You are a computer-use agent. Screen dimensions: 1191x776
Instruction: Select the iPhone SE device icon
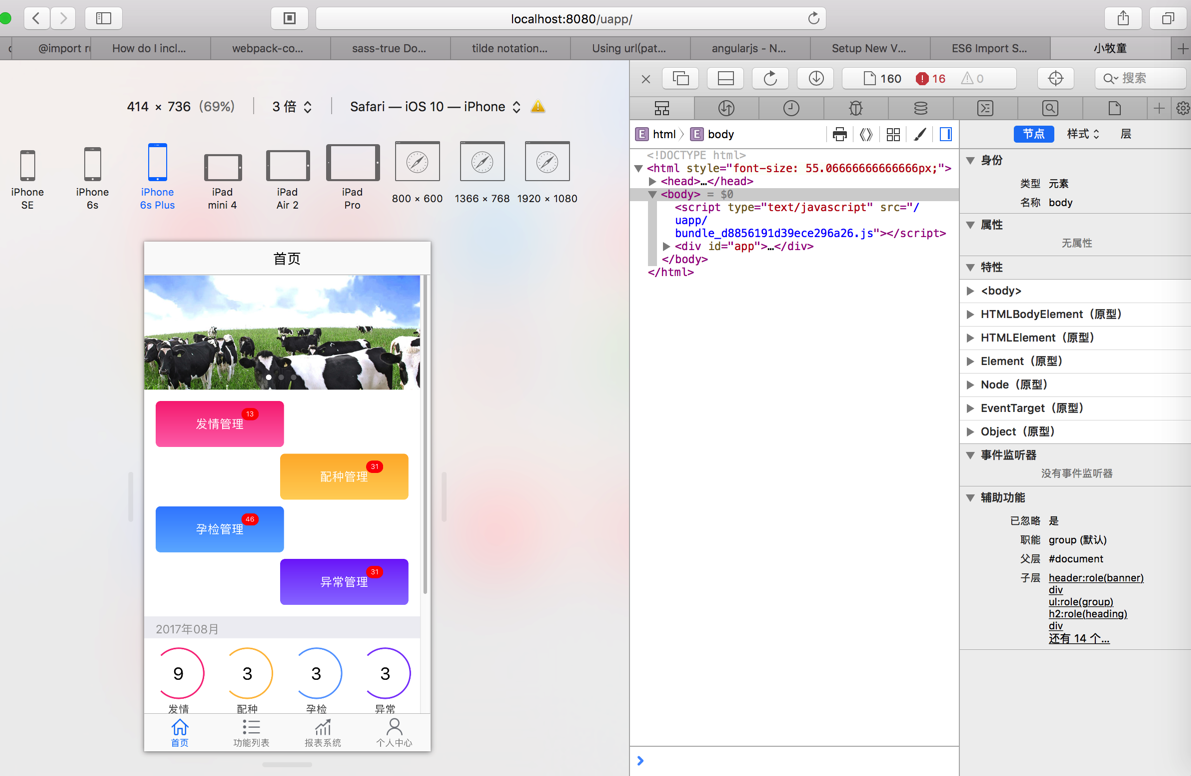(27, 165)
